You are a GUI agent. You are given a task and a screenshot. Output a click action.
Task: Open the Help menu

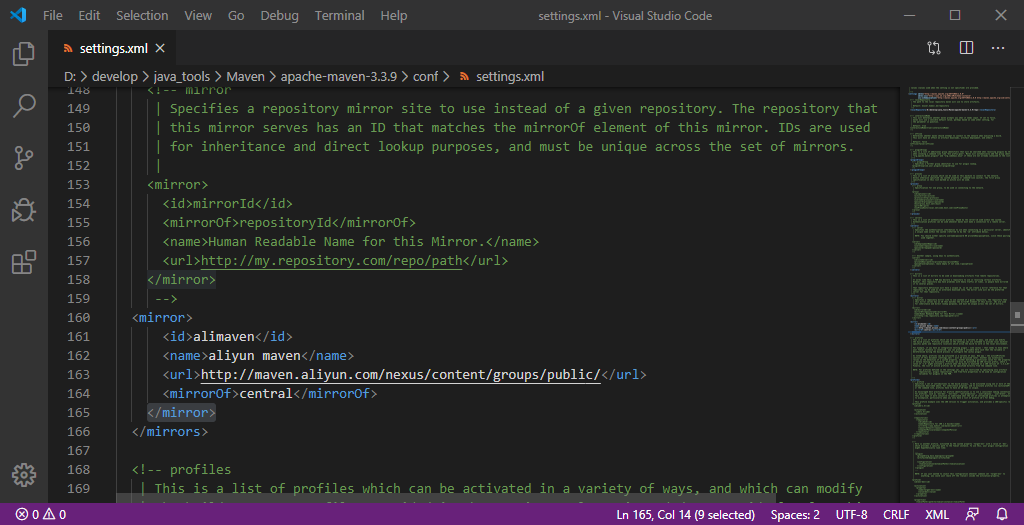pyautogui.click(x=394, y=15)
